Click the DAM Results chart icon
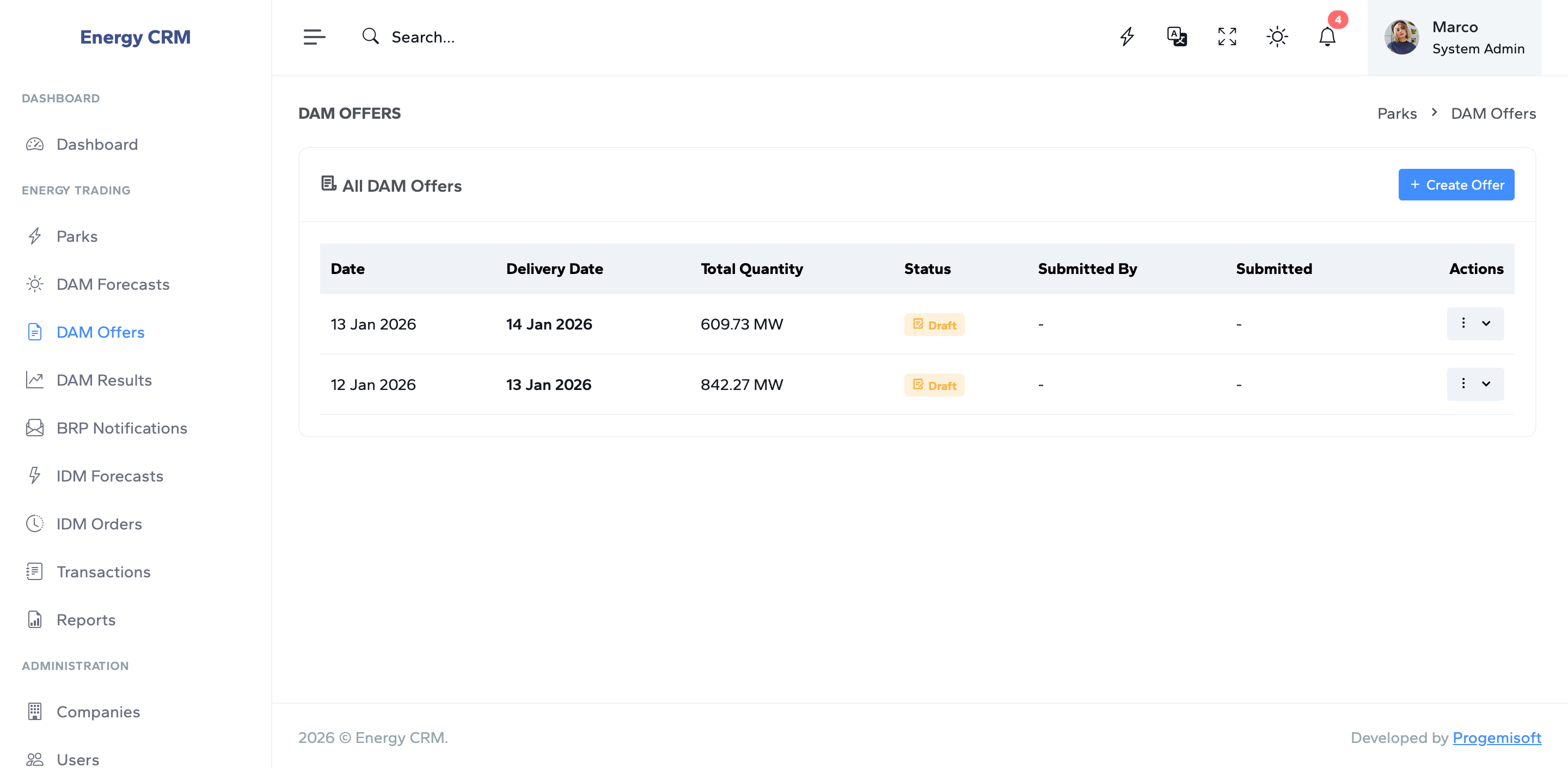Screen dimensions: 1568x768 point(35,380)
